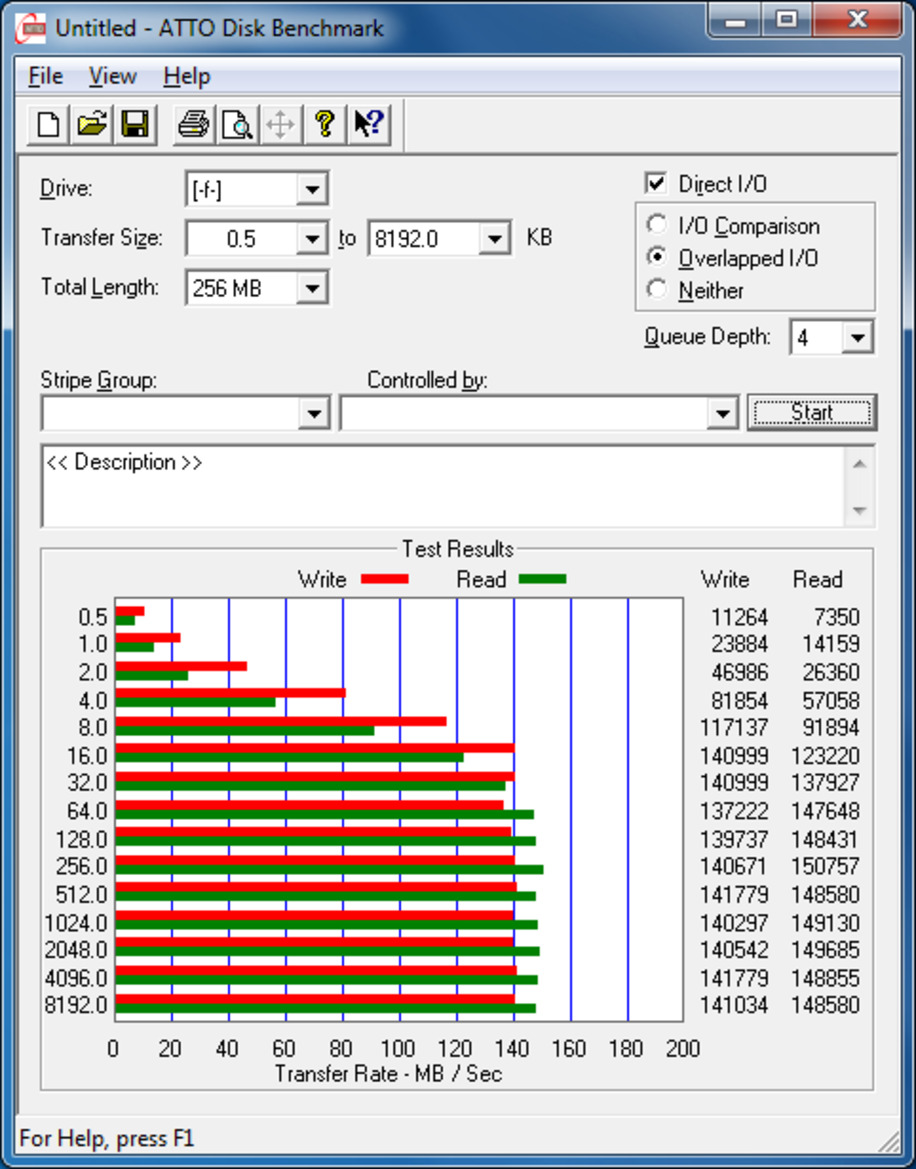
Task: Expand the Controlled by dropdown
Action: point(721,413)
